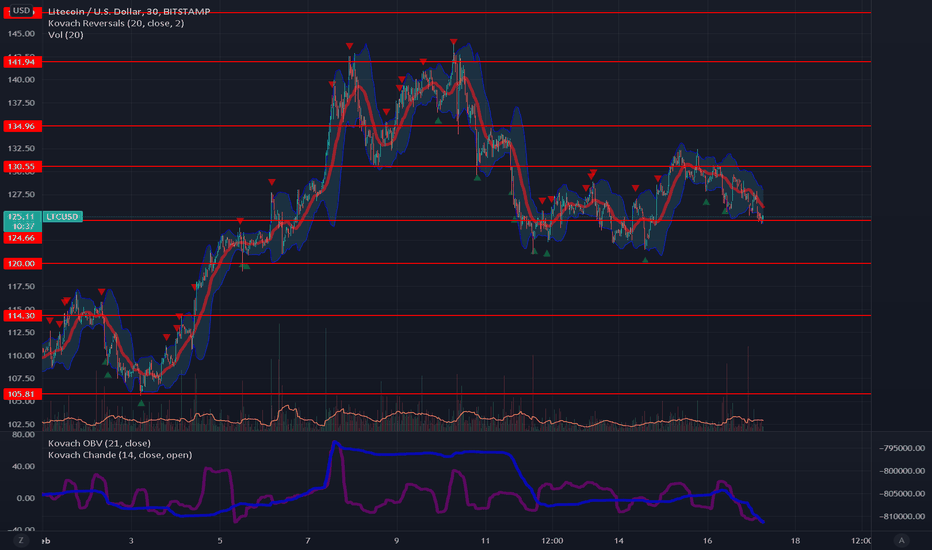The width and height of the screenshot is (932, 550).
Task: Click the 102.50 price axis value
Action: click(x=21, y=425)
